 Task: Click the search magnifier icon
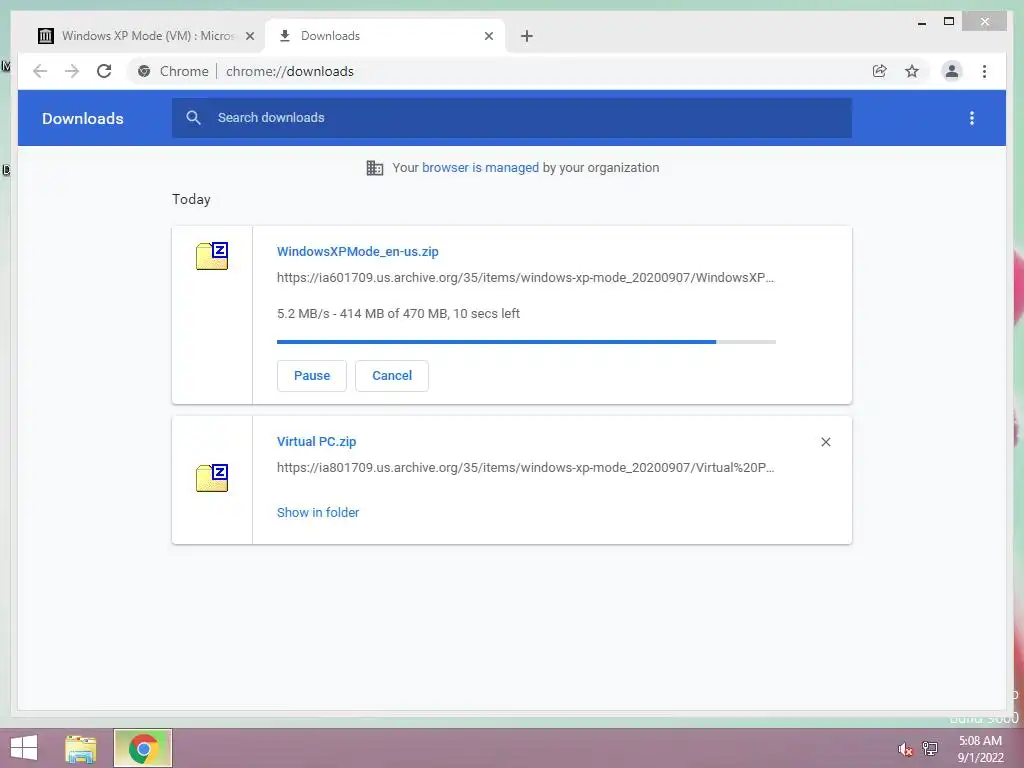click(193, 118)
